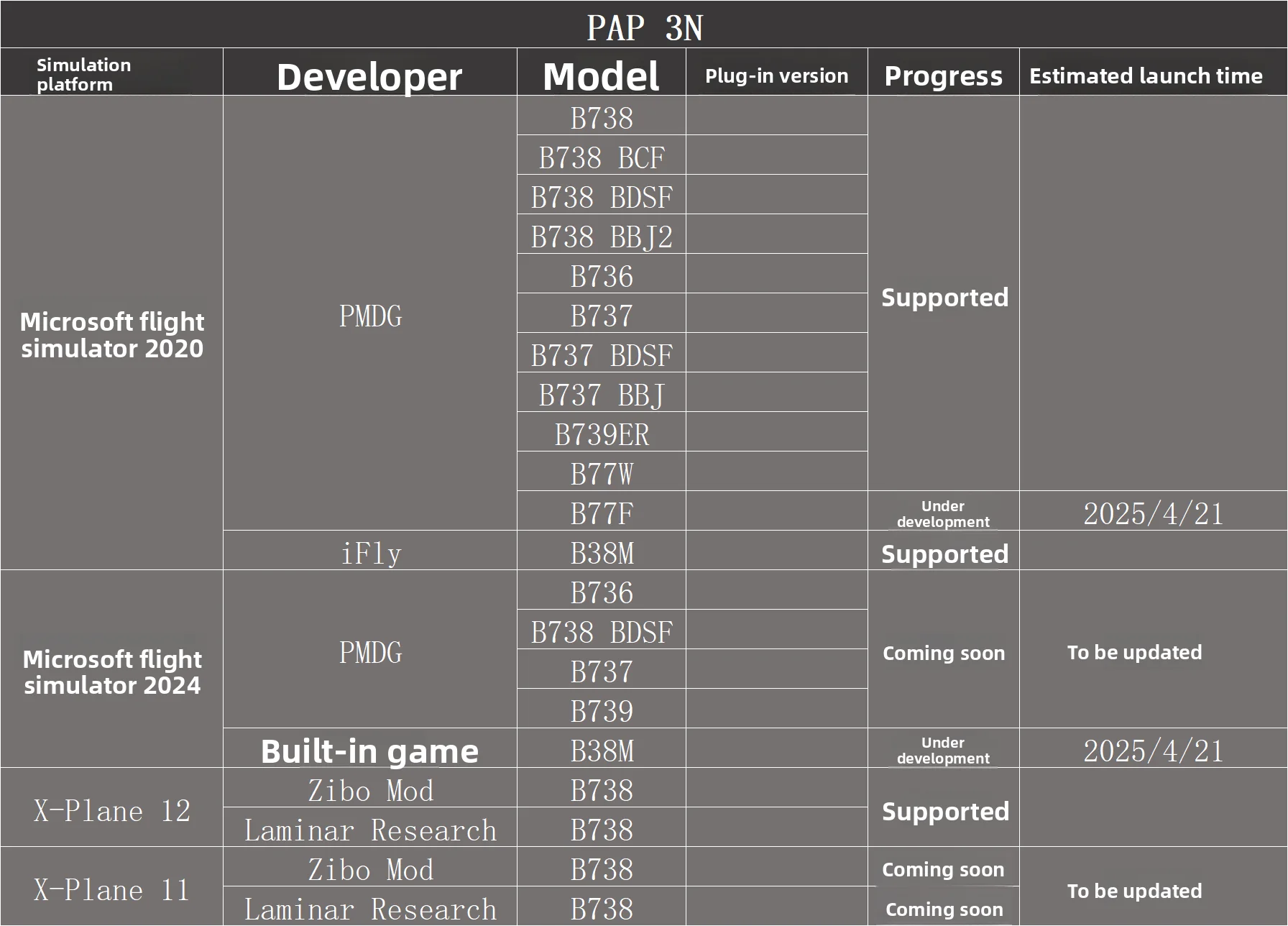This screenshot has width=1288, height=926.
Task: Click the Estimated launch time header
Action: [x=1146, y=76]
